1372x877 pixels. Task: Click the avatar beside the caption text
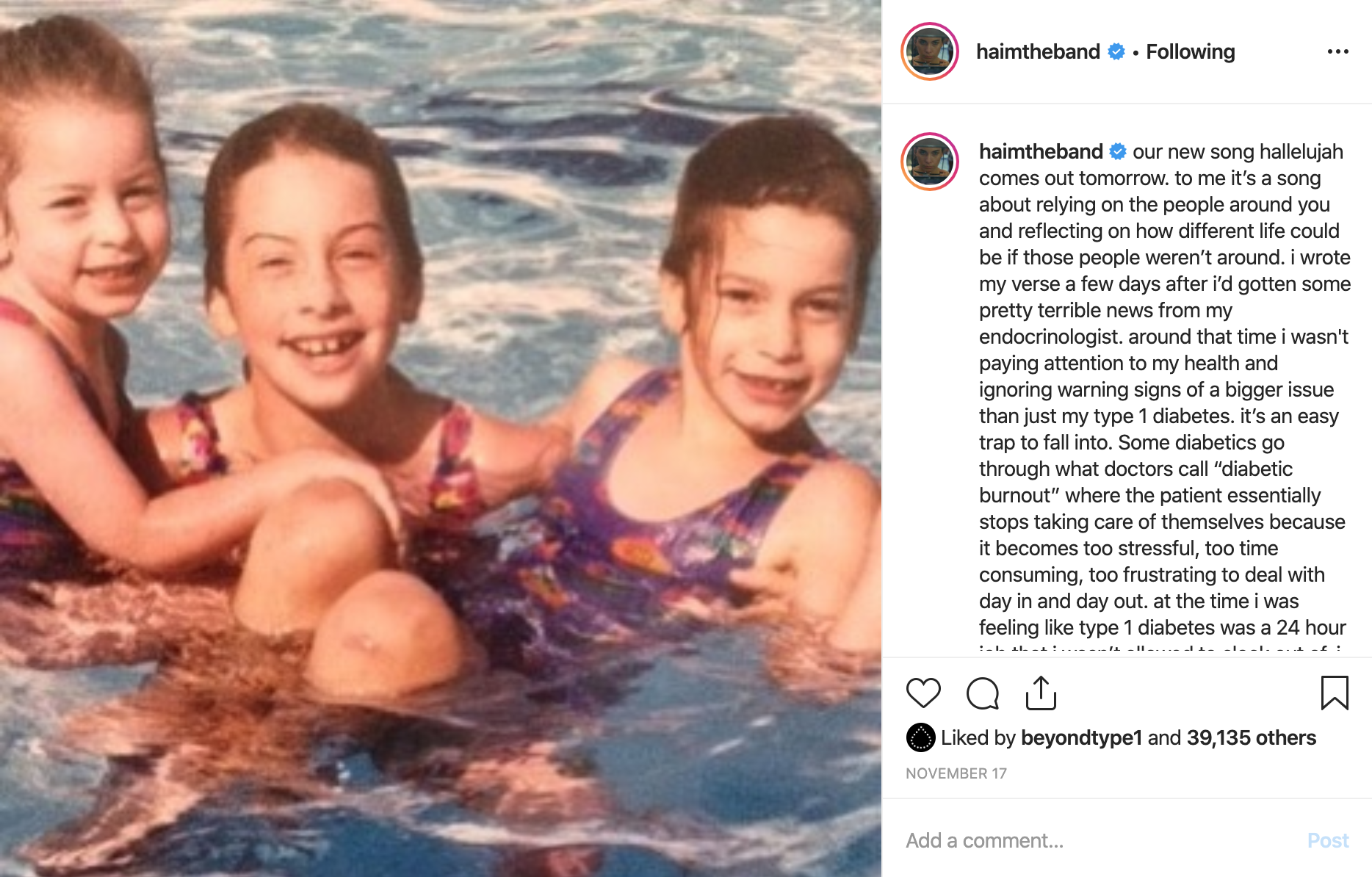point(930,162)
